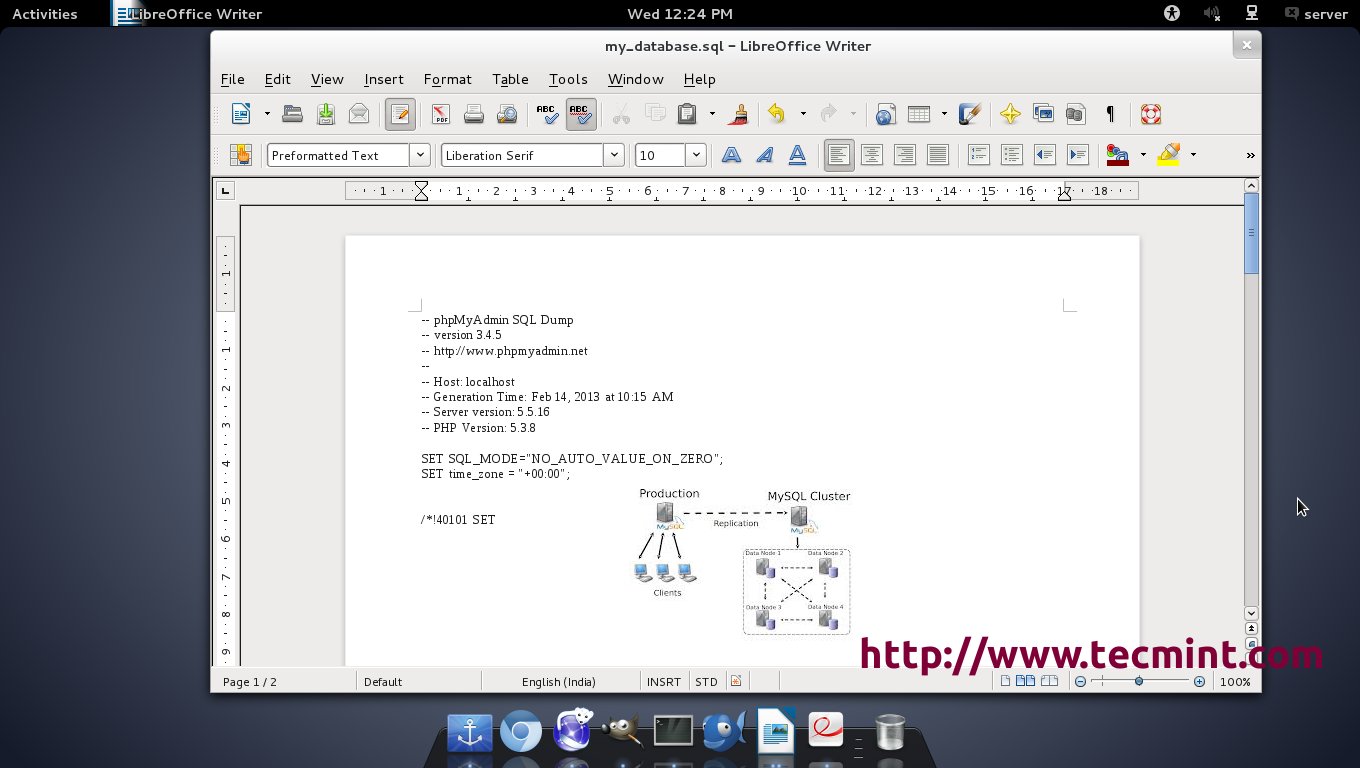Open a file with the Open folder icon
The width and height of the screenshot is (1360, 768).
pos(292,114)
